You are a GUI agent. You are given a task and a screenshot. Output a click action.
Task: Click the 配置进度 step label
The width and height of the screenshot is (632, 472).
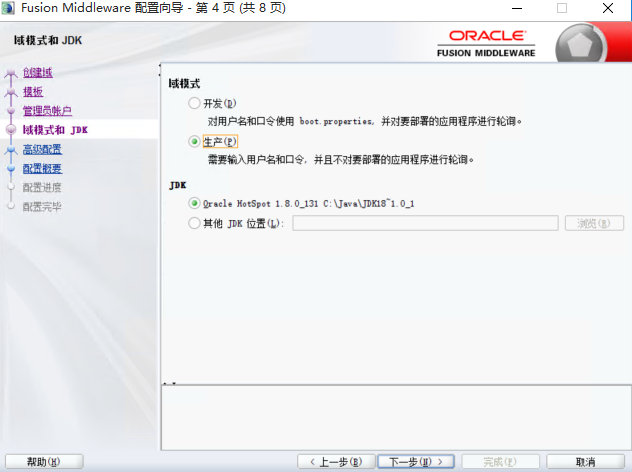(42, 187)
